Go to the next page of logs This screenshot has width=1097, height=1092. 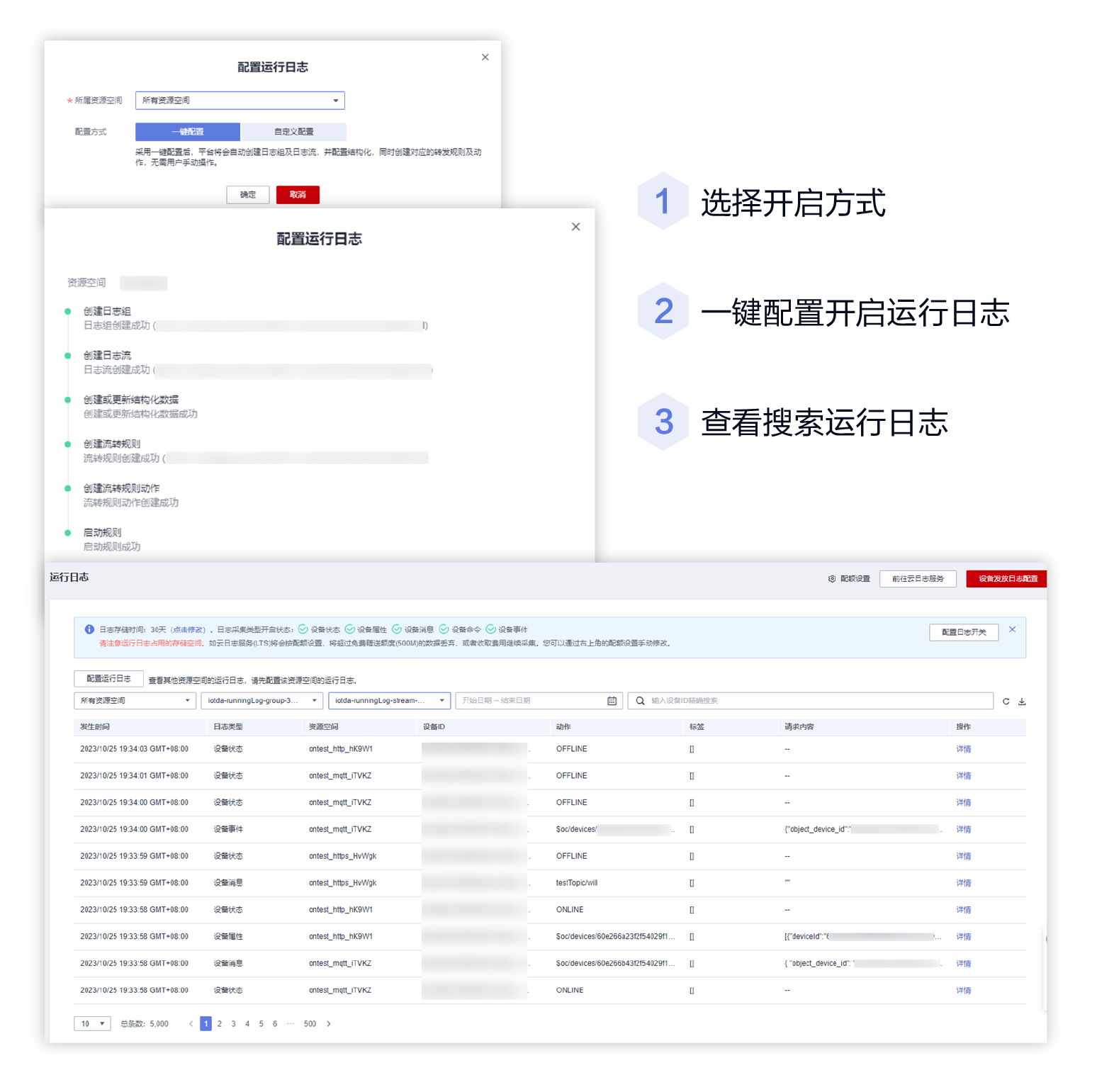click(x=329, y=1024)
